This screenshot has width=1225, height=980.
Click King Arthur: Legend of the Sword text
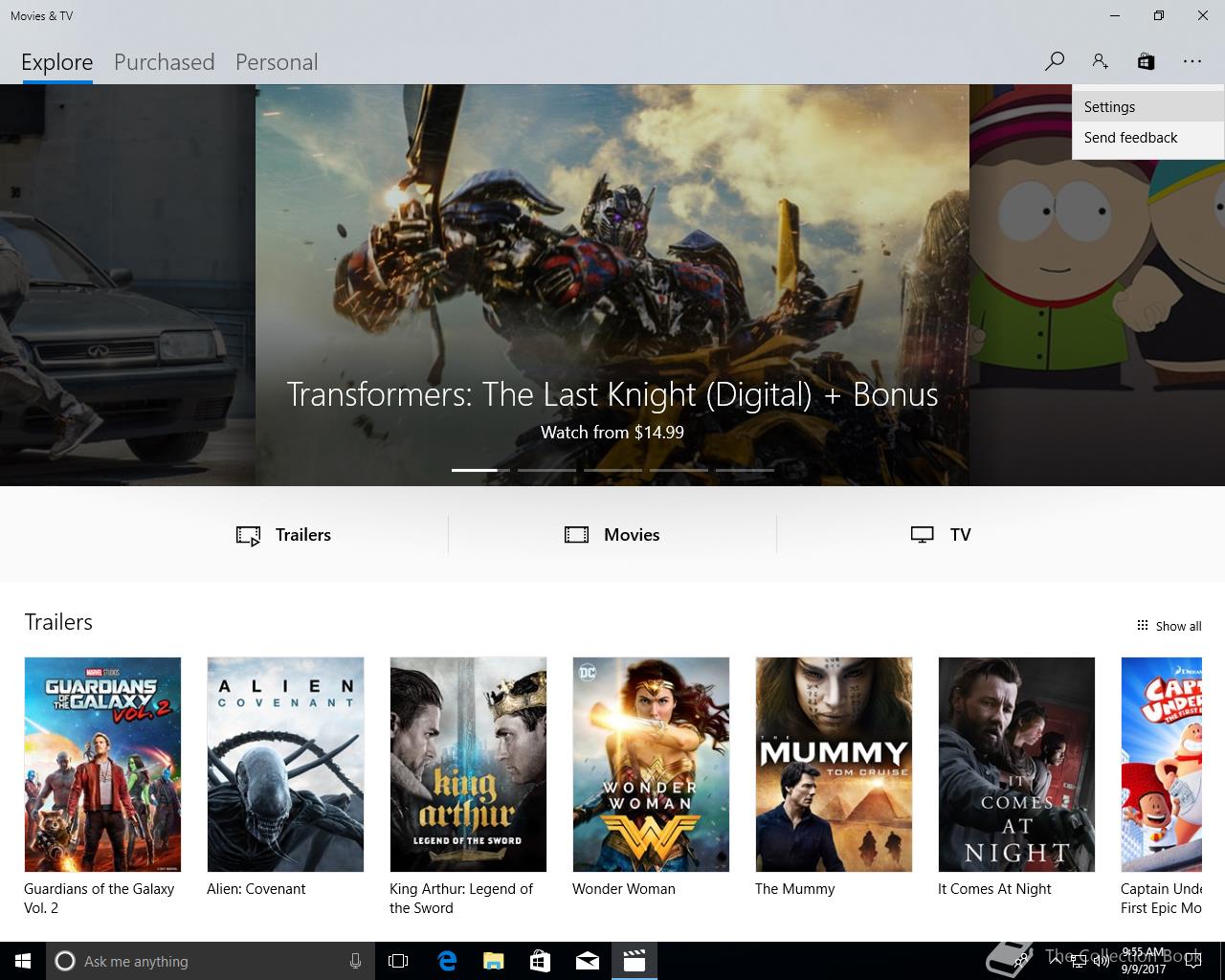461,899
